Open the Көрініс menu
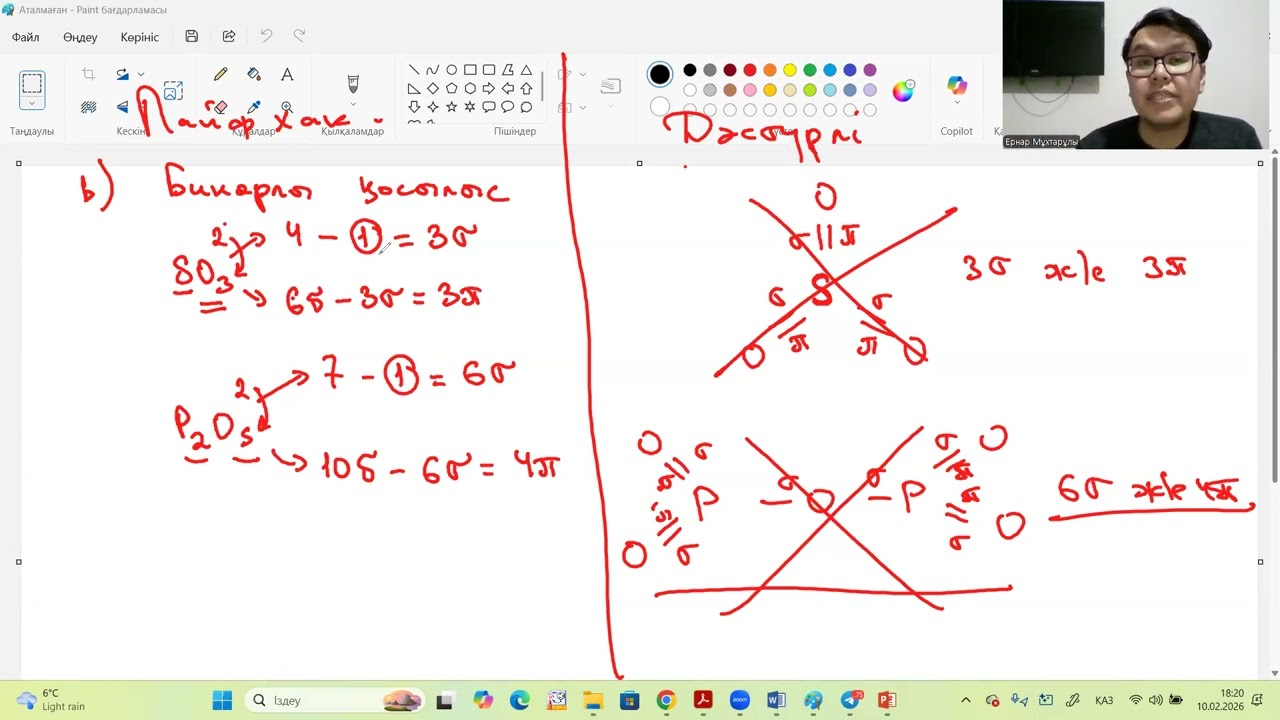 [x=140, y=37]
